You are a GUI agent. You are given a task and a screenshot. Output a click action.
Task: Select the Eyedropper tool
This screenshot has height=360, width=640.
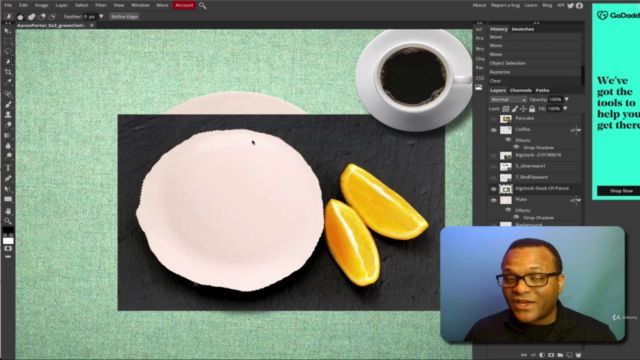[8, 82]
